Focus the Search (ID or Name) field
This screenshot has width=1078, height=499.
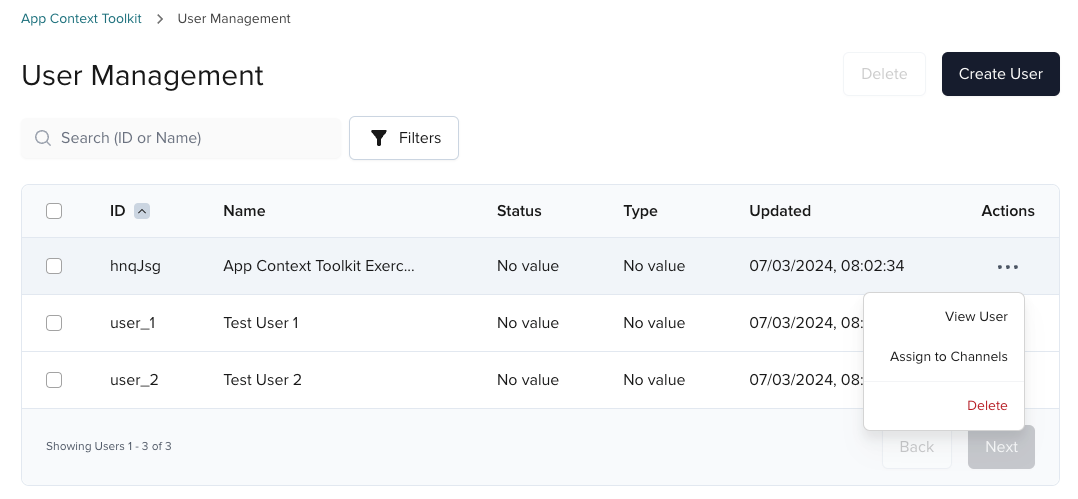pyautogui.click(x=181, y=138)
